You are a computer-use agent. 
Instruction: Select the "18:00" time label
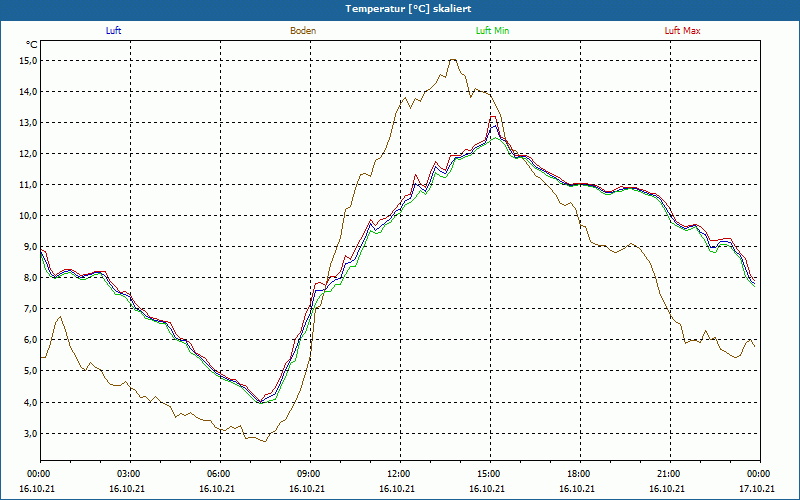coord(578,474)
